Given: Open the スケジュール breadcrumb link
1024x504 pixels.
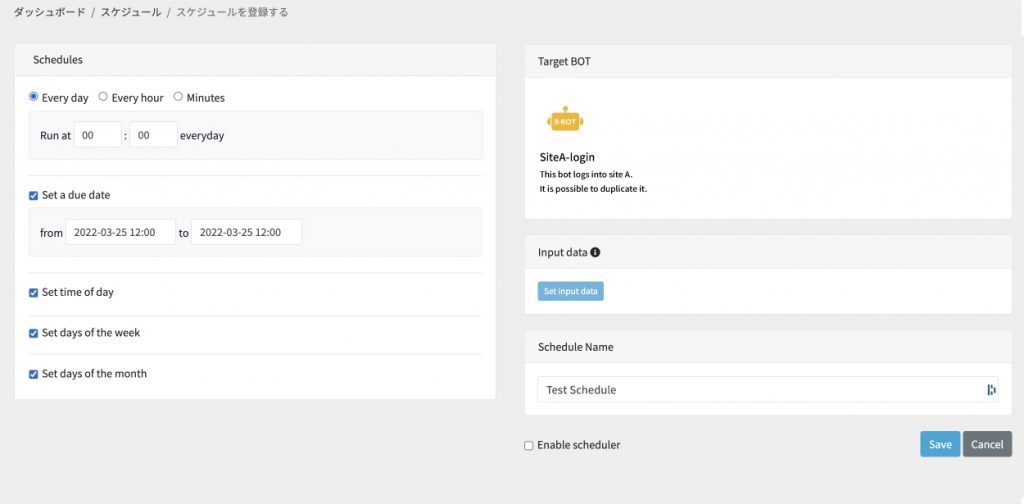Looking at the screenshot, I should [x=131, y=12].
